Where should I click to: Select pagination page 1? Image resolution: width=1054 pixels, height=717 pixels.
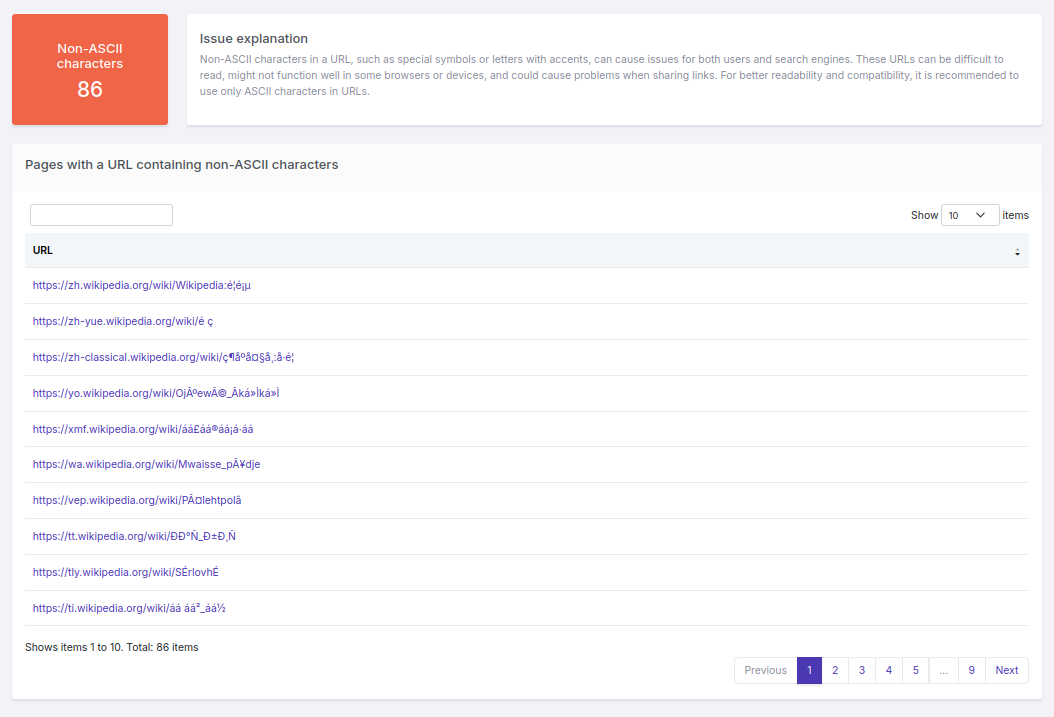809,671
